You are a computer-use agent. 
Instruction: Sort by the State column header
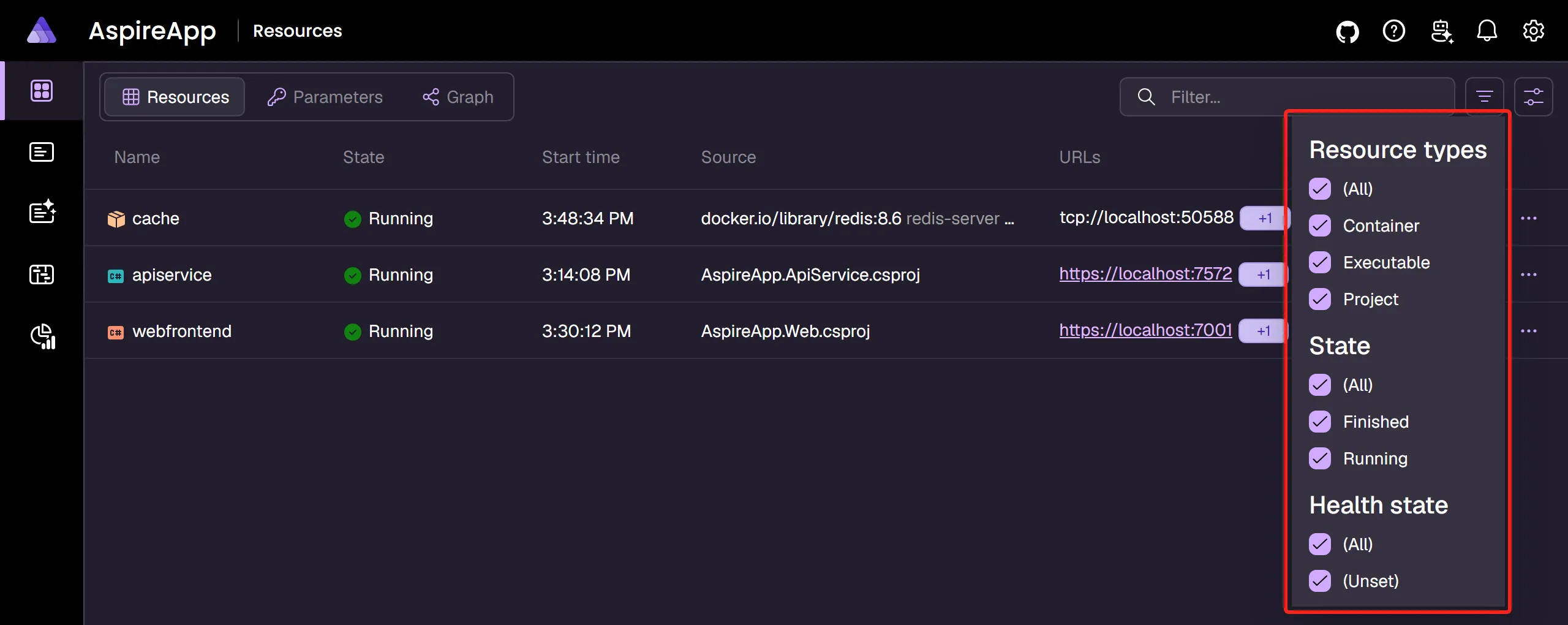pos(364,157)
